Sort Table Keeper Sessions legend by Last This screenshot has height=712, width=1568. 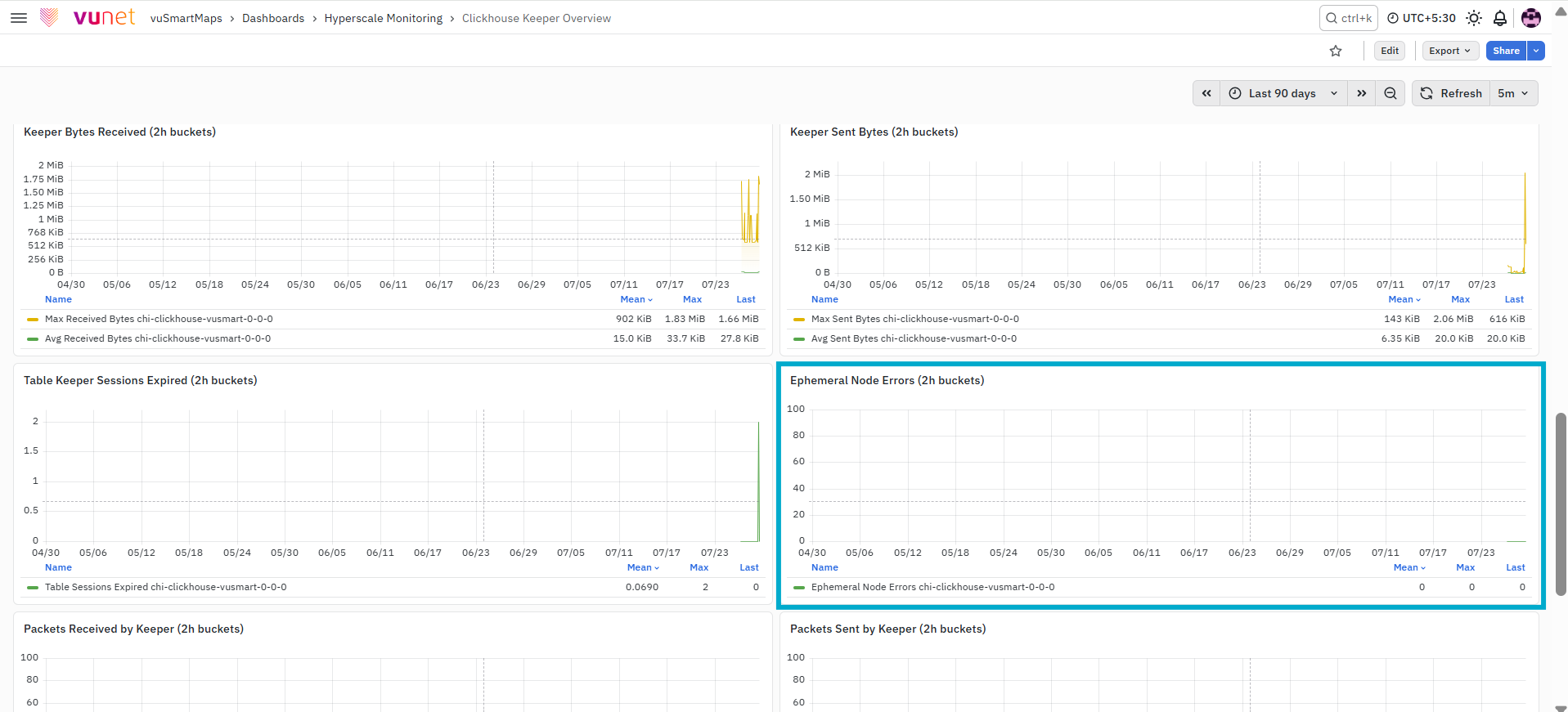[749, 567]
